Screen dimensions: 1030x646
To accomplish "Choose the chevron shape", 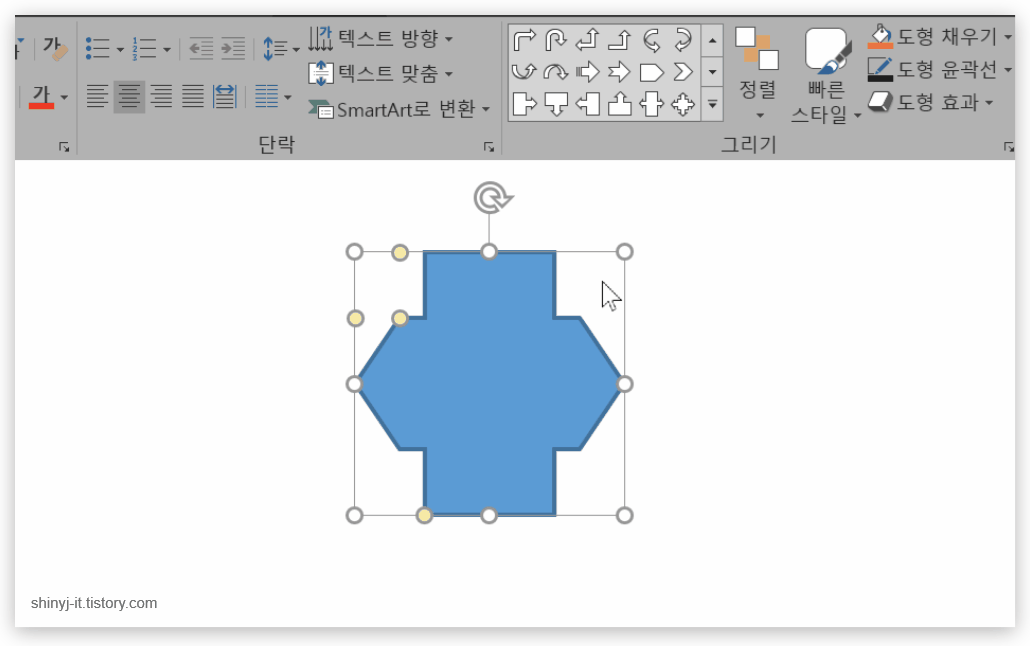I will point(683,72).
